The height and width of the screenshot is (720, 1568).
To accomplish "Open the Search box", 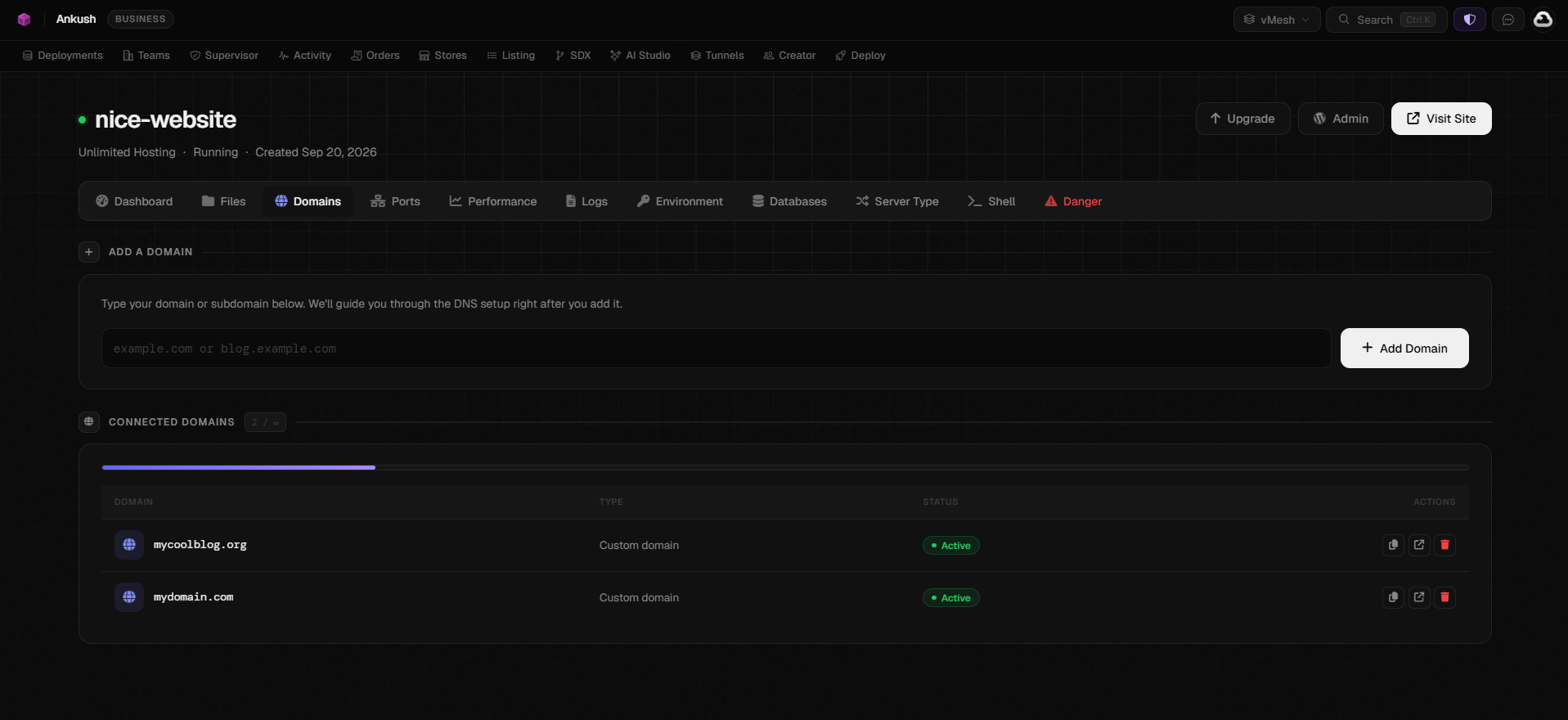I will click(x=1387, y=20).
